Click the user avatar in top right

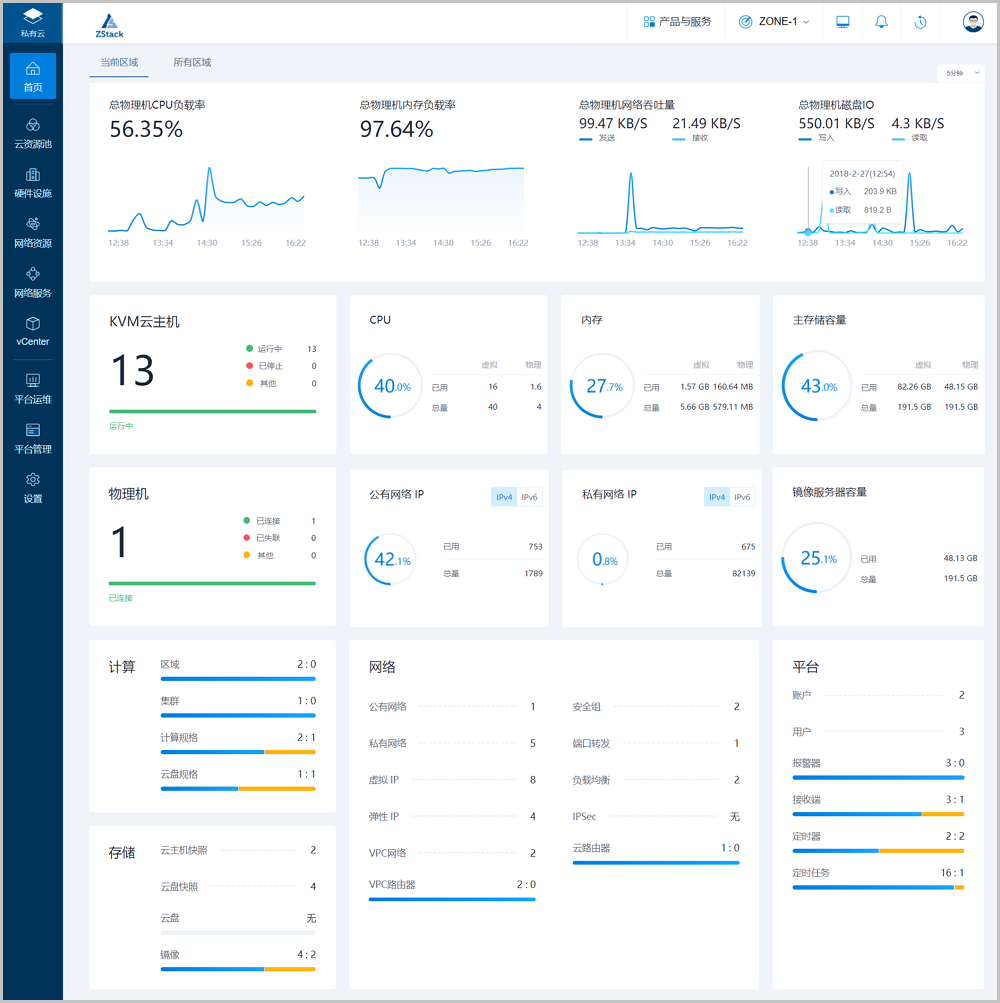click(973, 22)
